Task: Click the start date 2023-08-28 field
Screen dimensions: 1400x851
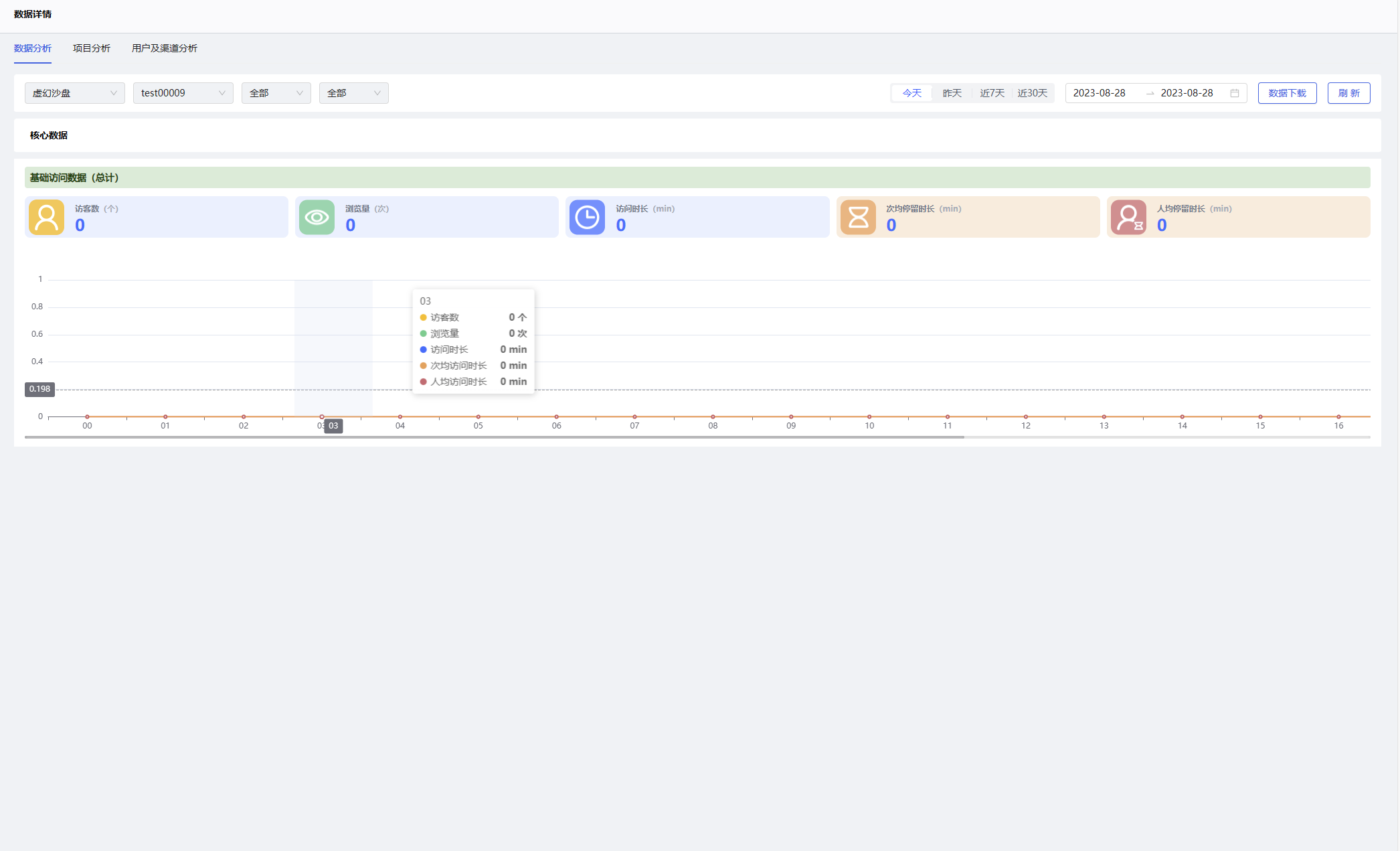Action: click(x=1100, y=93)
